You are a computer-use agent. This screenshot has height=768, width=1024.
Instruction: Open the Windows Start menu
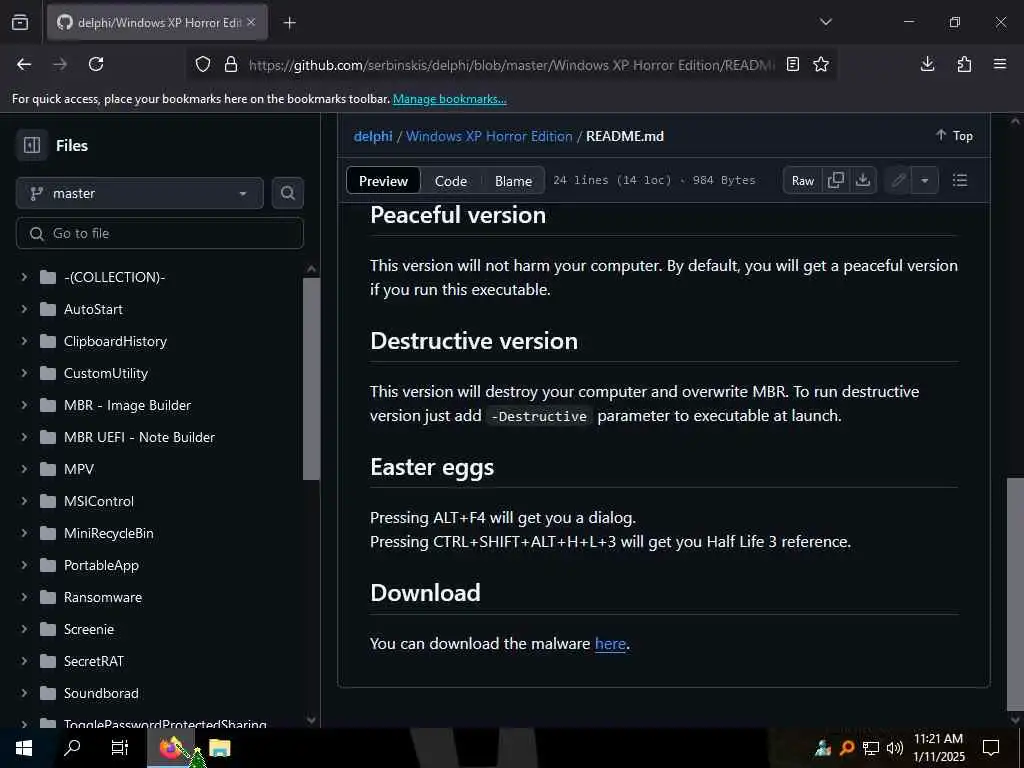tap(24, 748)
